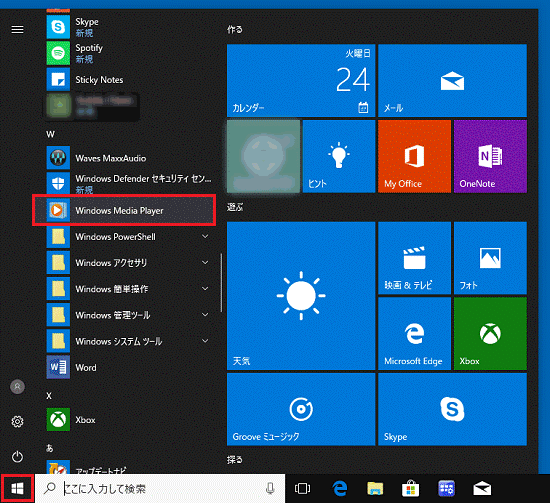Open the カレンダー tile

pos(301,80)
